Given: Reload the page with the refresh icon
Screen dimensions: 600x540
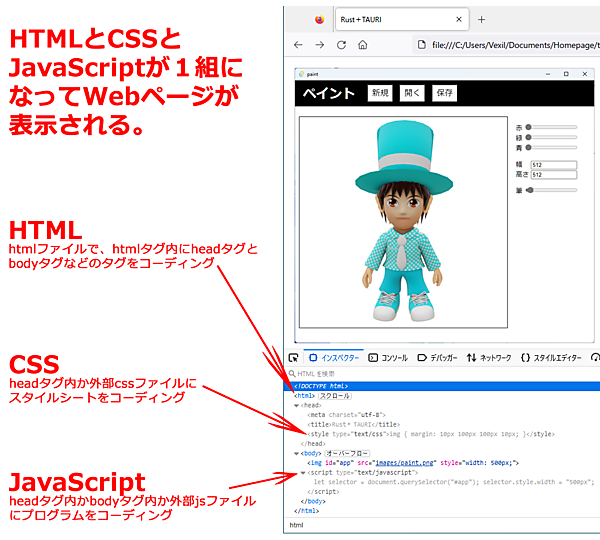Looking at the screenshot, I should point(341,45).
